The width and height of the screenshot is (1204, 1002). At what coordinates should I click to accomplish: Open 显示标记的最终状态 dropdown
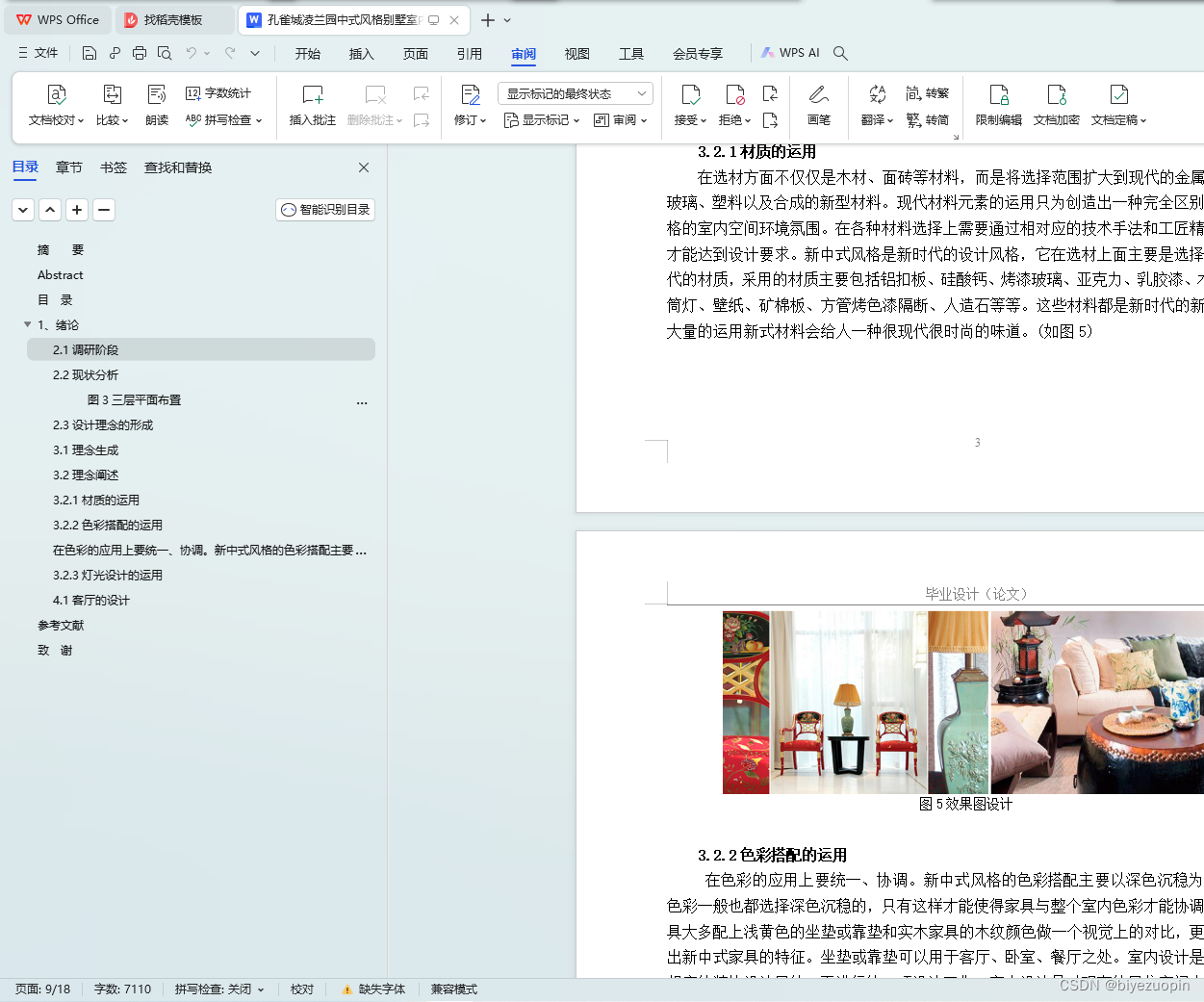[x=576, y=93]
